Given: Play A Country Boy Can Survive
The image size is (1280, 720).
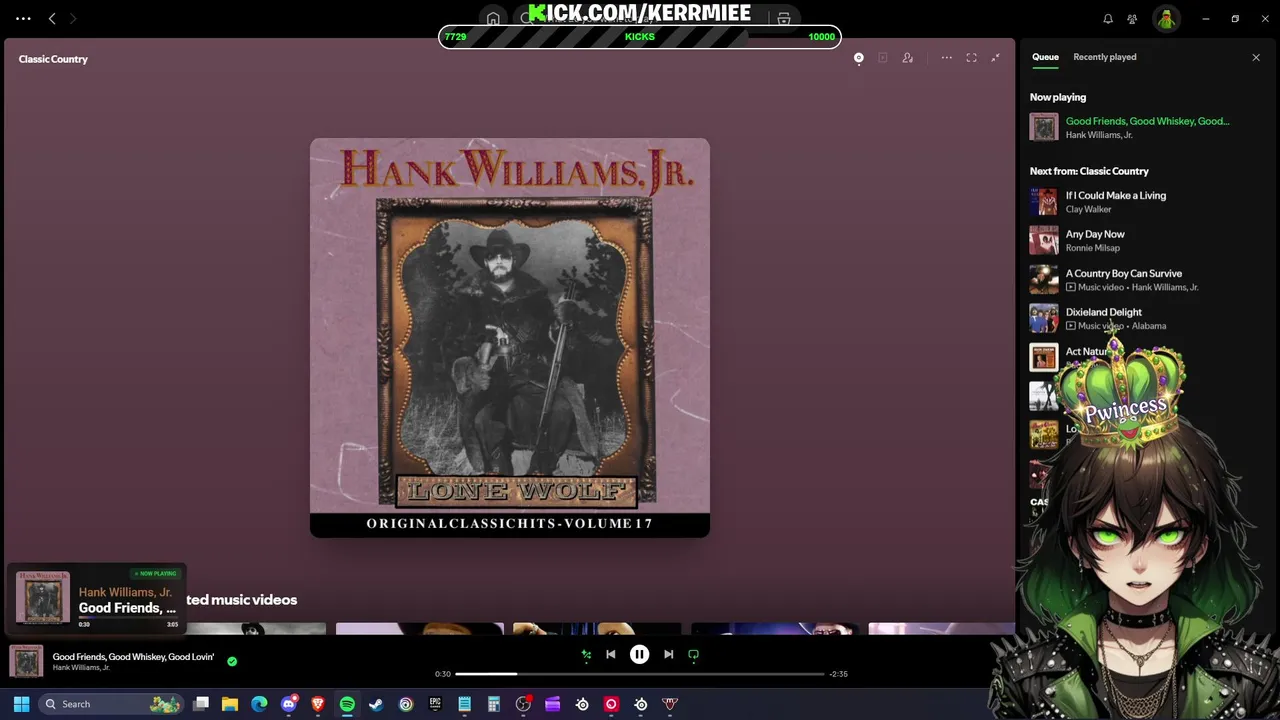Looking at the screenshot, I should (x=1124, y=273).
